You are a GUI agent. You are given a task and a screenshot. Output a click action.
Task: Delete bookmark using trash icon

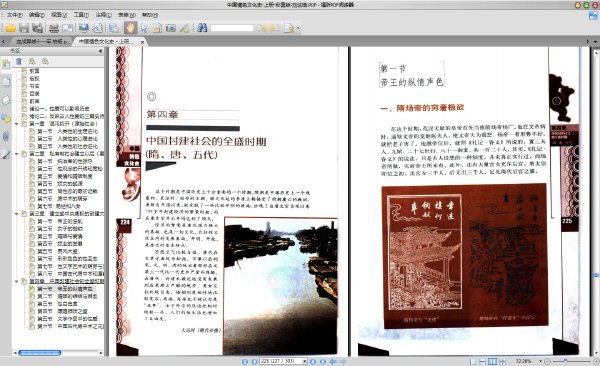[x=19, y=61]
